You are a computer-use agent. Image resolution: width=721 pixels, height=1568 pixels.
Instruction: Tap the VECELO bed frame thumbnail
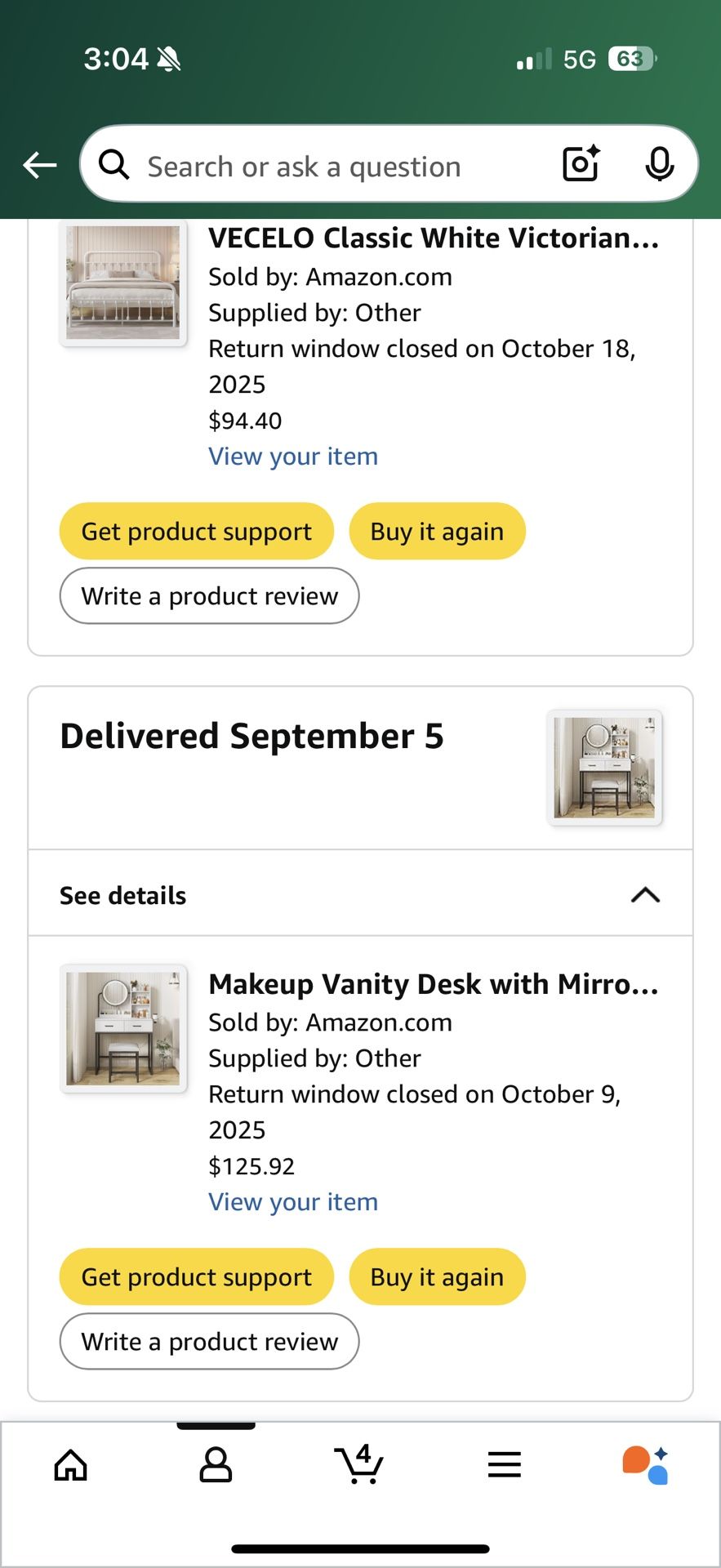[x=123, y=283]
